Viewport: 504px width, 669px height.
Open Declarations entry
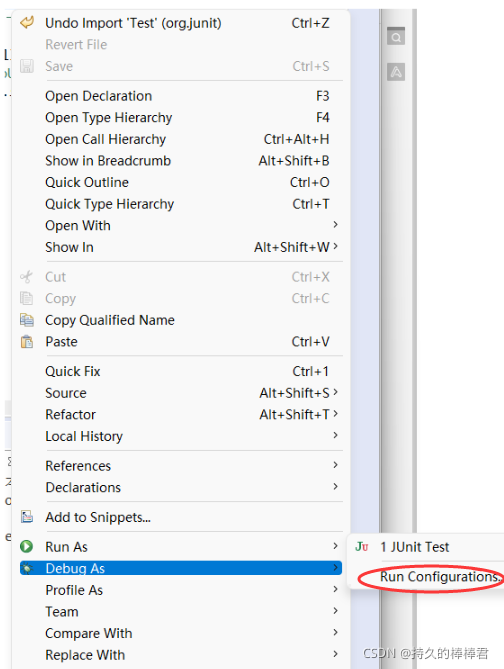pyautogui.click(x=83, y=488)
